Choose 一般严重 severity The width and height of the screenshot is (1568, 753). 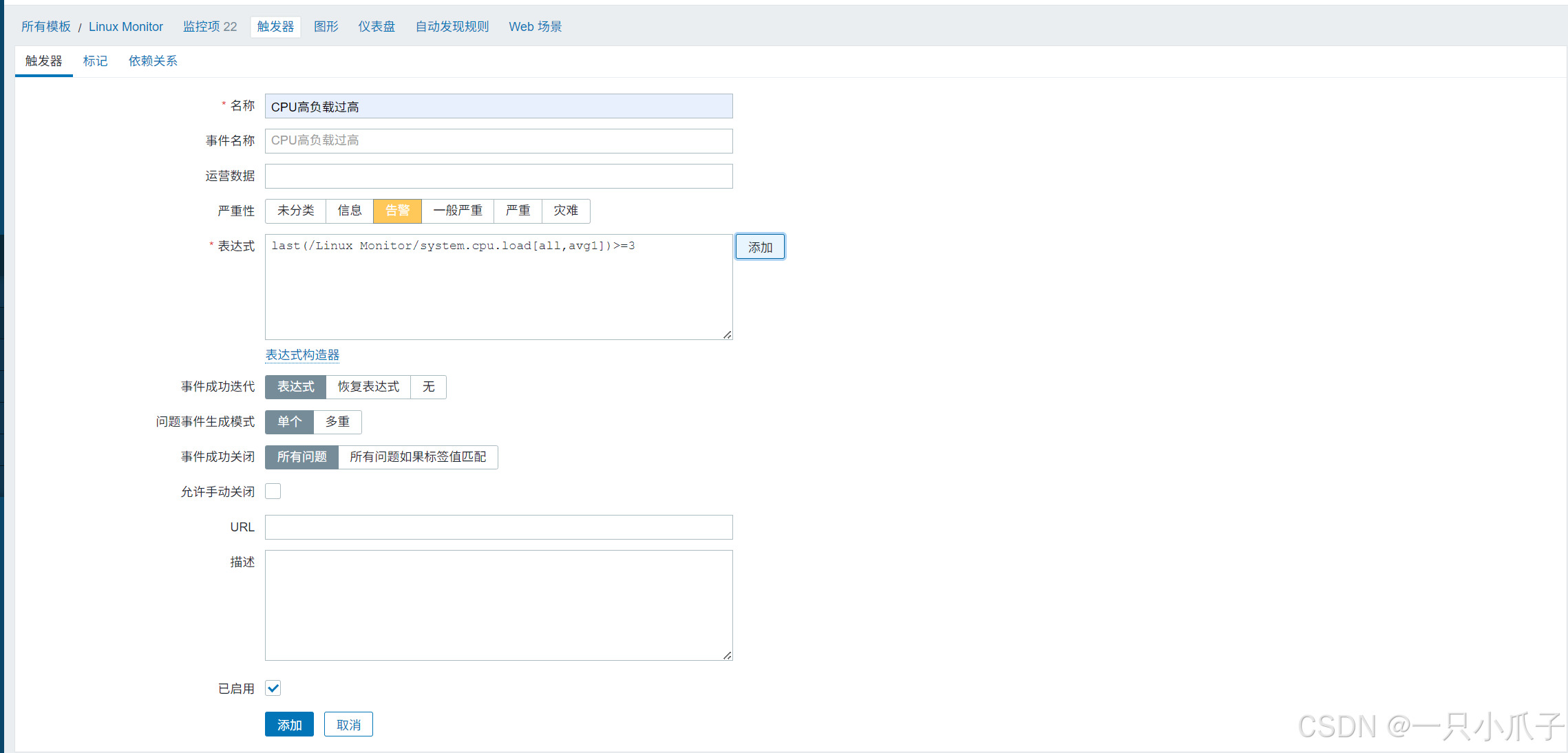(x=458, y=211)
